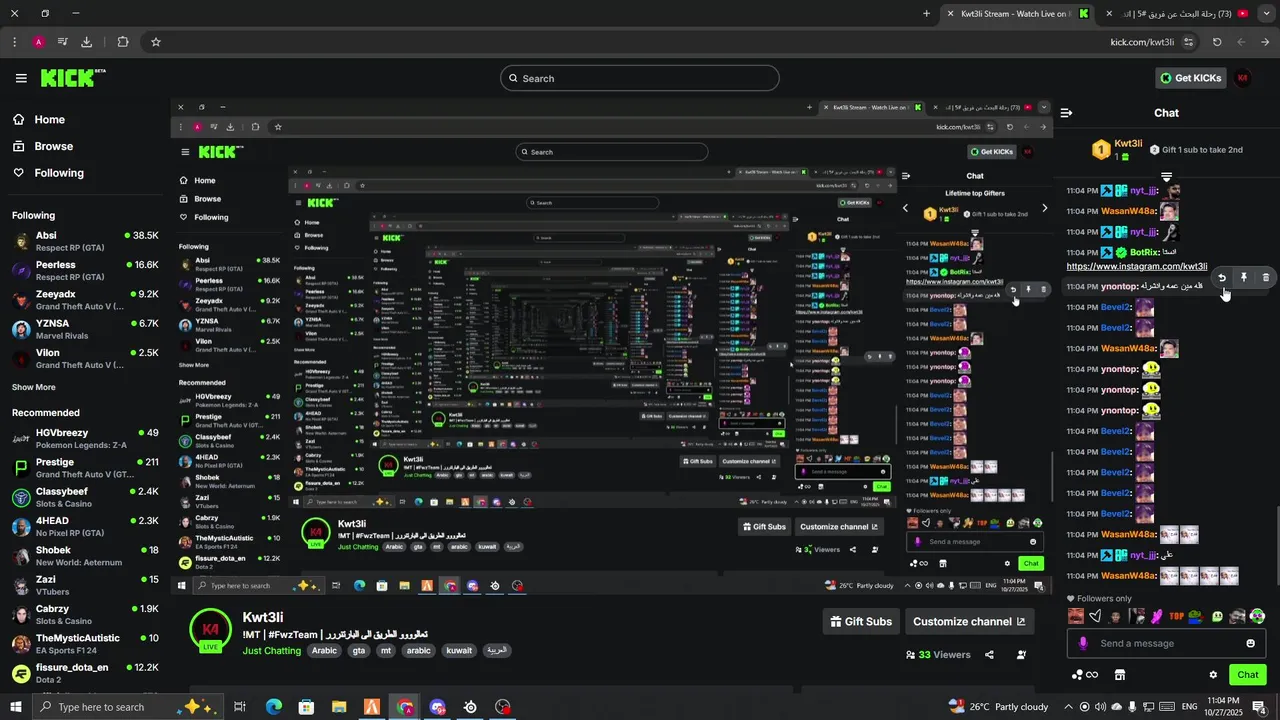This screenshot has width=1280, height=720.
Task: Open the Instagram link in chat
Action: pos(1137,266)
